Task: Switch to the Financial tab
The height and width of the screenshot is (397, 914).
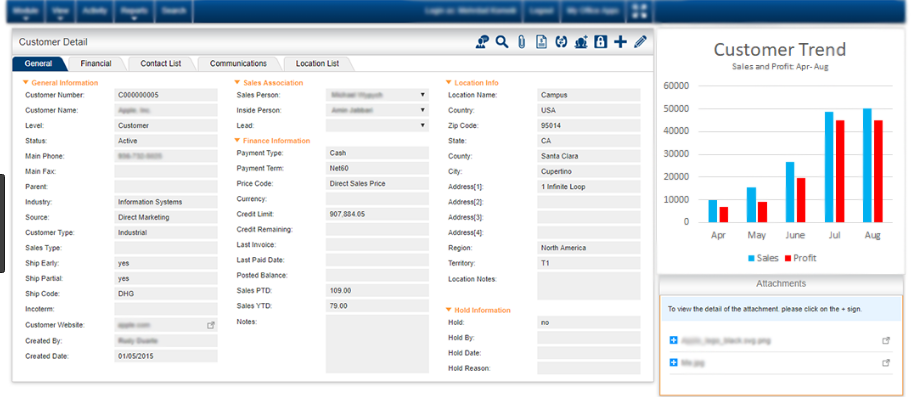Action: [96, 64]
